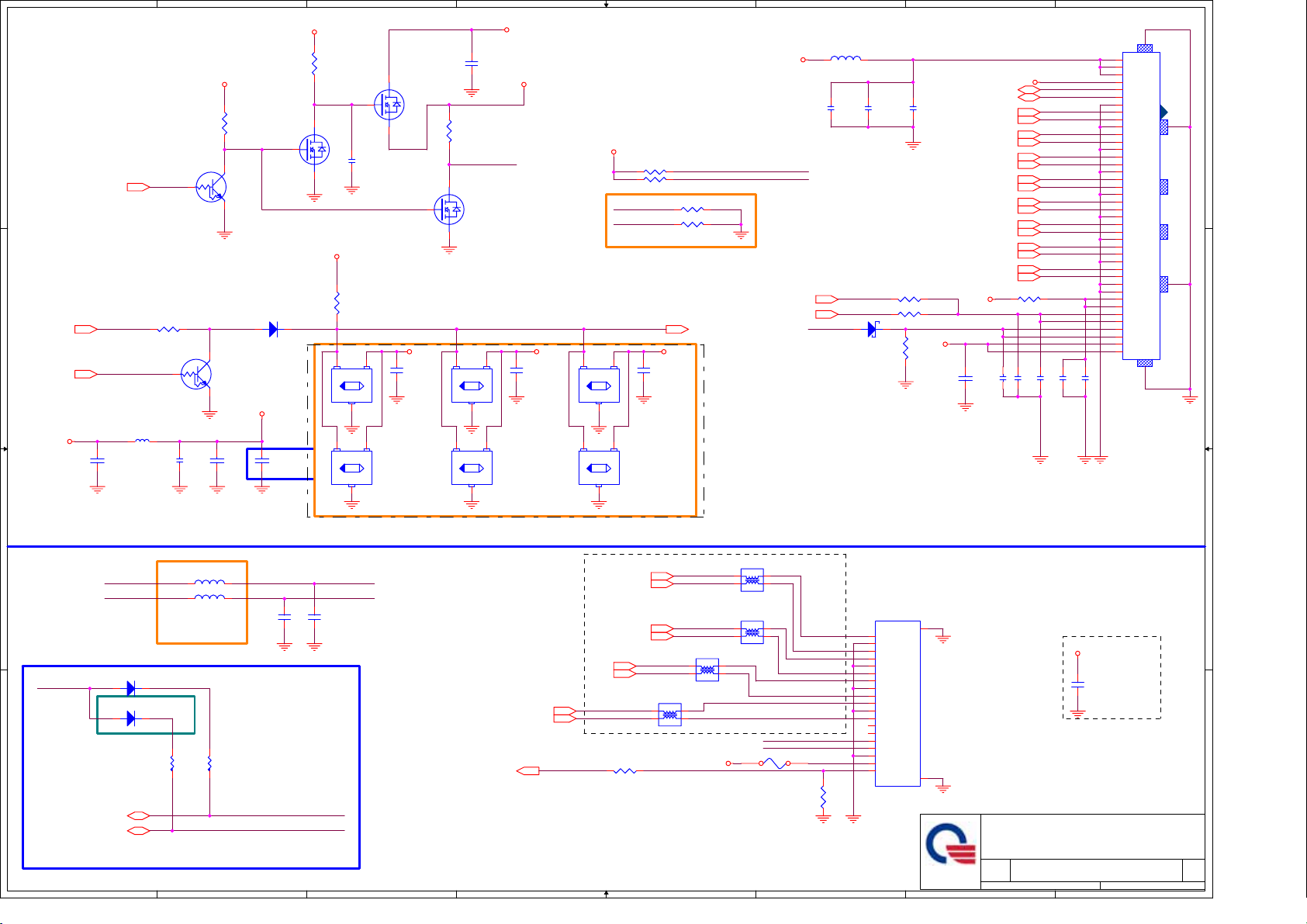This screenshot has height=924, width=1307.
Task: Select the lower resistor inside the orange resistor box
Action: (692, 224)
